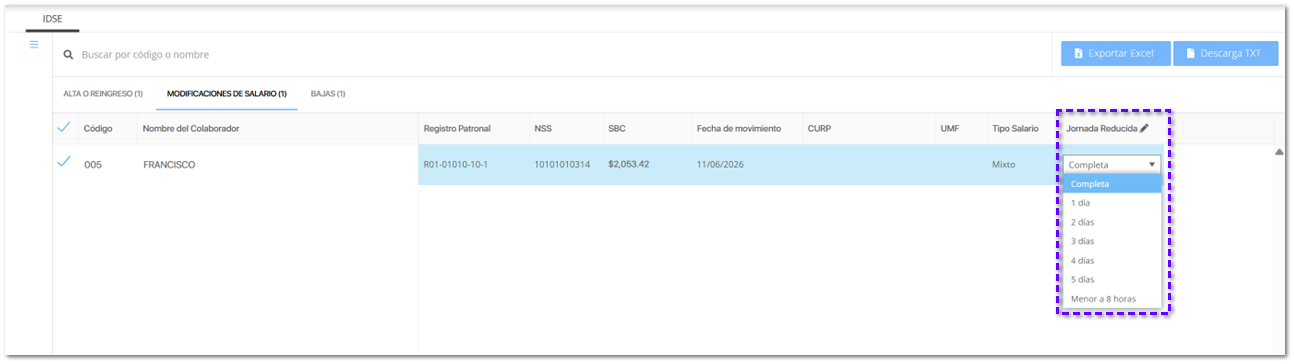Switch to ALTA O REINGRESO tab
Image resolution: width=1294 pixels, height=364 pixels.
[x=103, y=94]
